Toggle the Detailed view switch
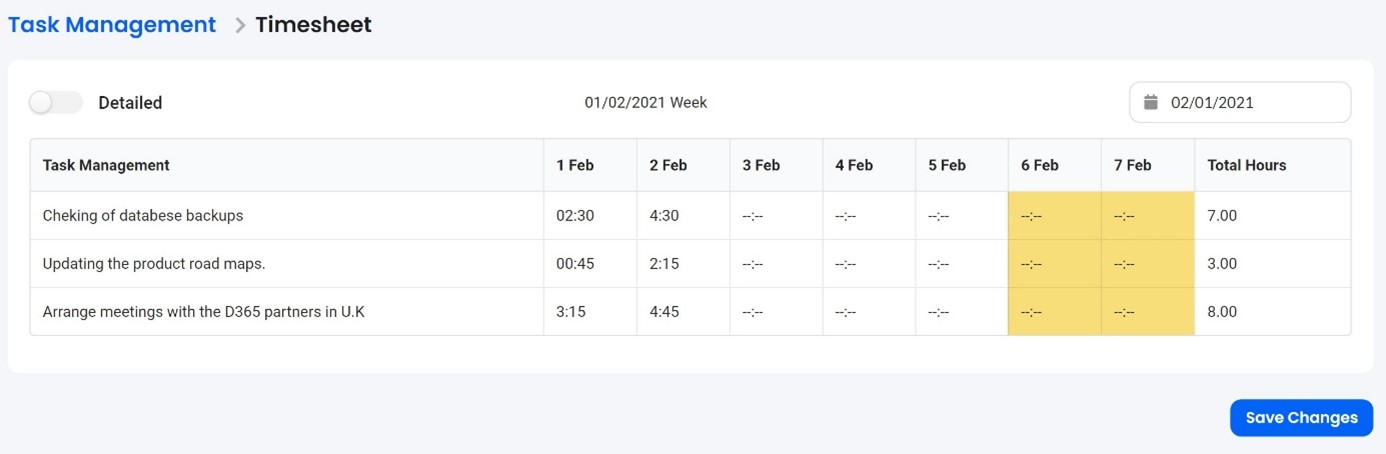The image size is (1386, 454). point(55,102)
